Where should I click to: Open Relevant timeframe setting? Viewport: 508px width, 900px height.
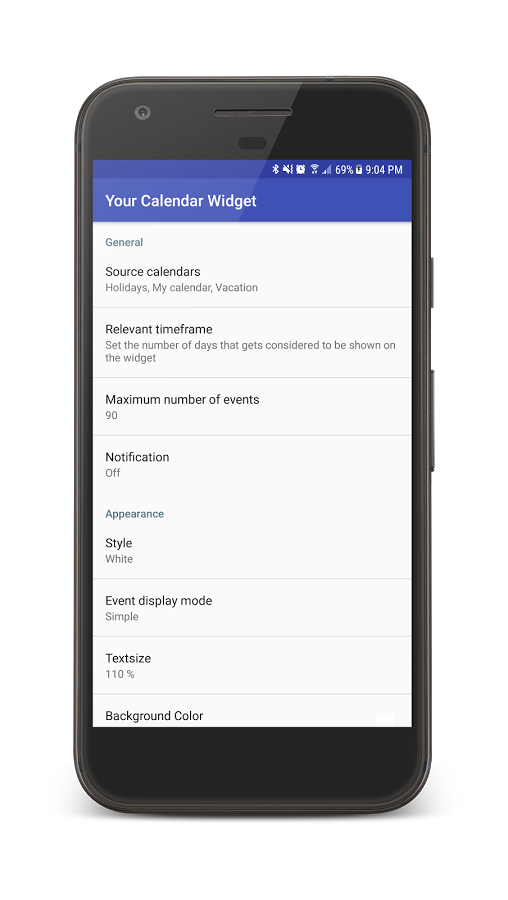point(252,343)
